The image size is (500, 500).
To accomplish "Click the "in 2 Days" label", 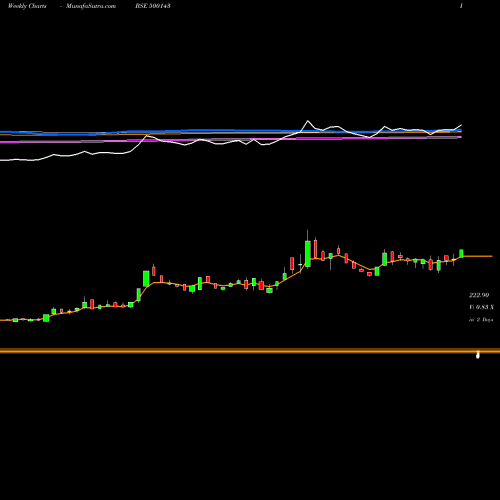I will click(x=481, y=319).
